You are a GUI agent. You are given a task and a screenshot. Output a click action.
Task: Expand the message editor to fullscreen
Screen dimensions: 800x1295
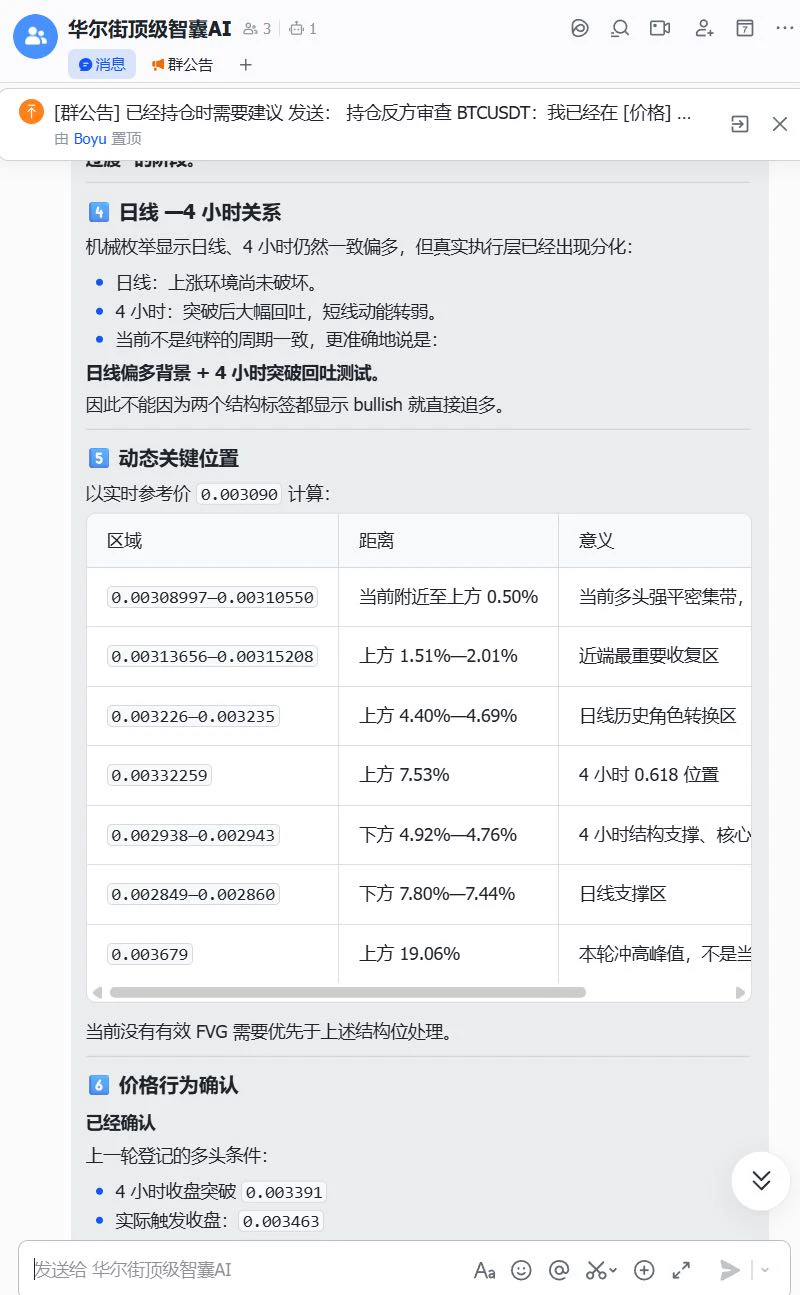coord(681,1270)
